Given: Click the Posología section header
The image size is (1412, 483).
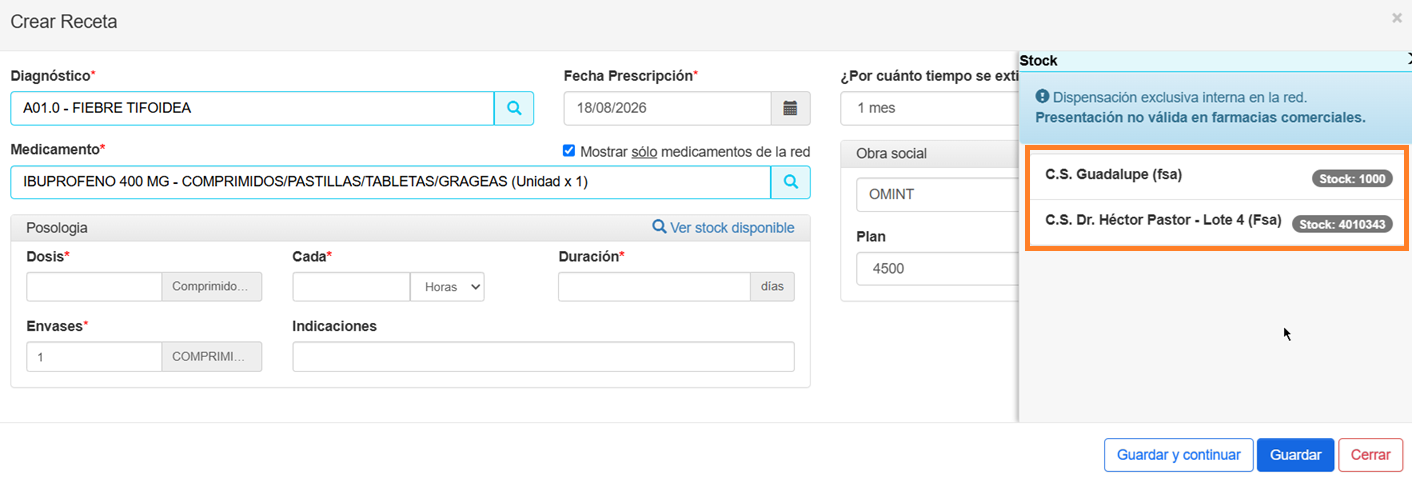Looking at the screenshot, I should tap(410, 228).
